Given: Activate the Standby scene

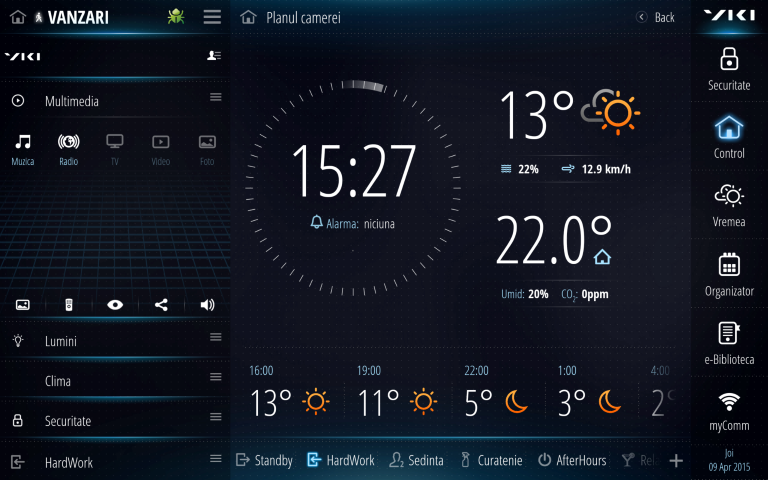Looking at the screenshot, I should coord(264,460).
